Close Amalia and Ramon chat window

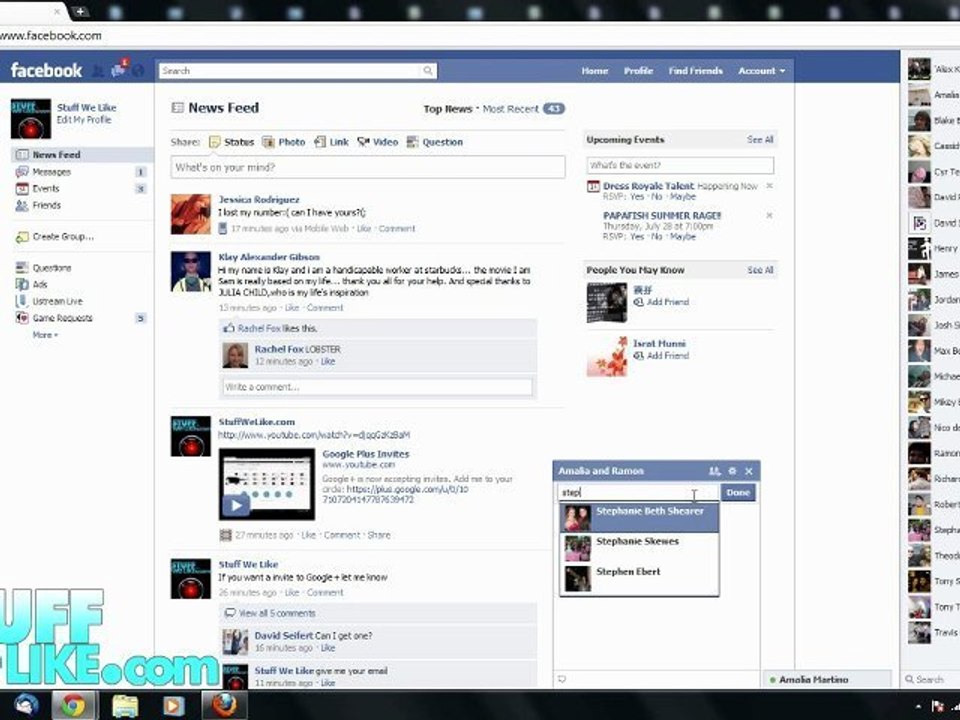(749, 471)
